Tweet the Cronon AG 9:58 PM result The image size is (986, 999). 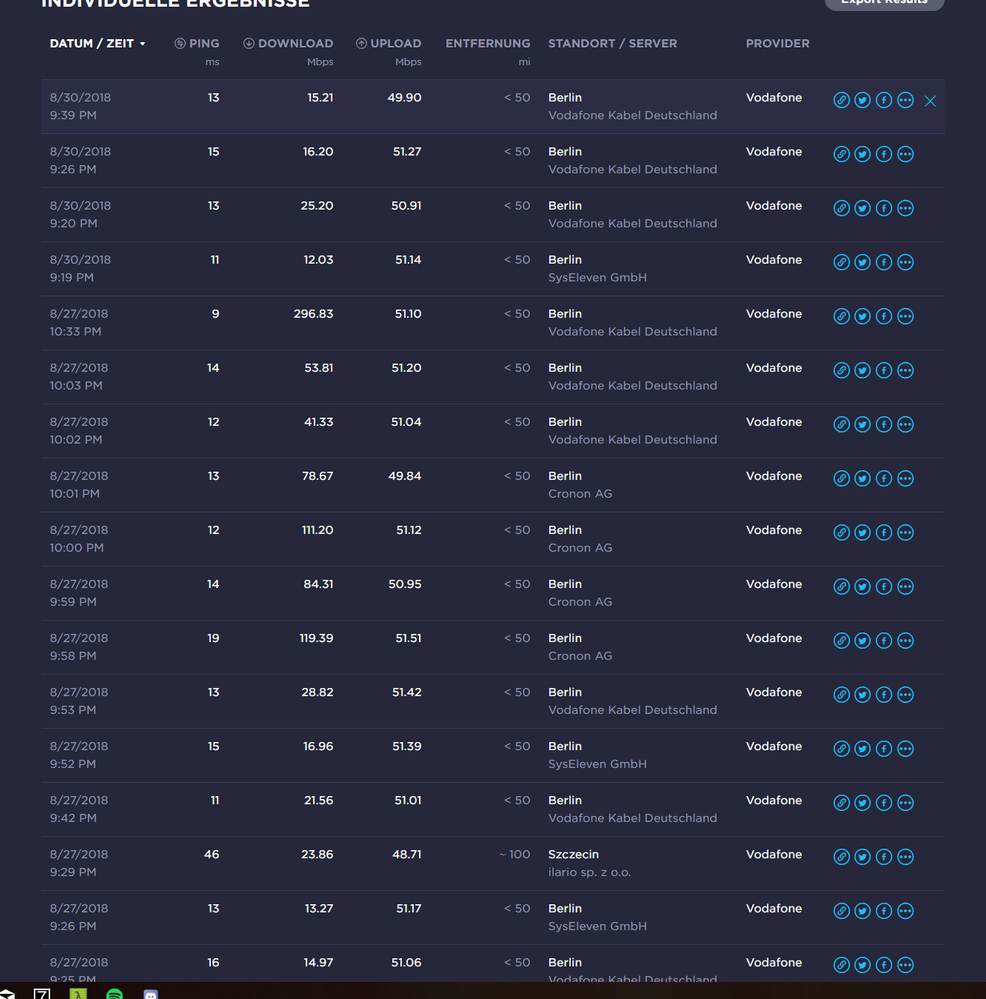tap(862, 640)
